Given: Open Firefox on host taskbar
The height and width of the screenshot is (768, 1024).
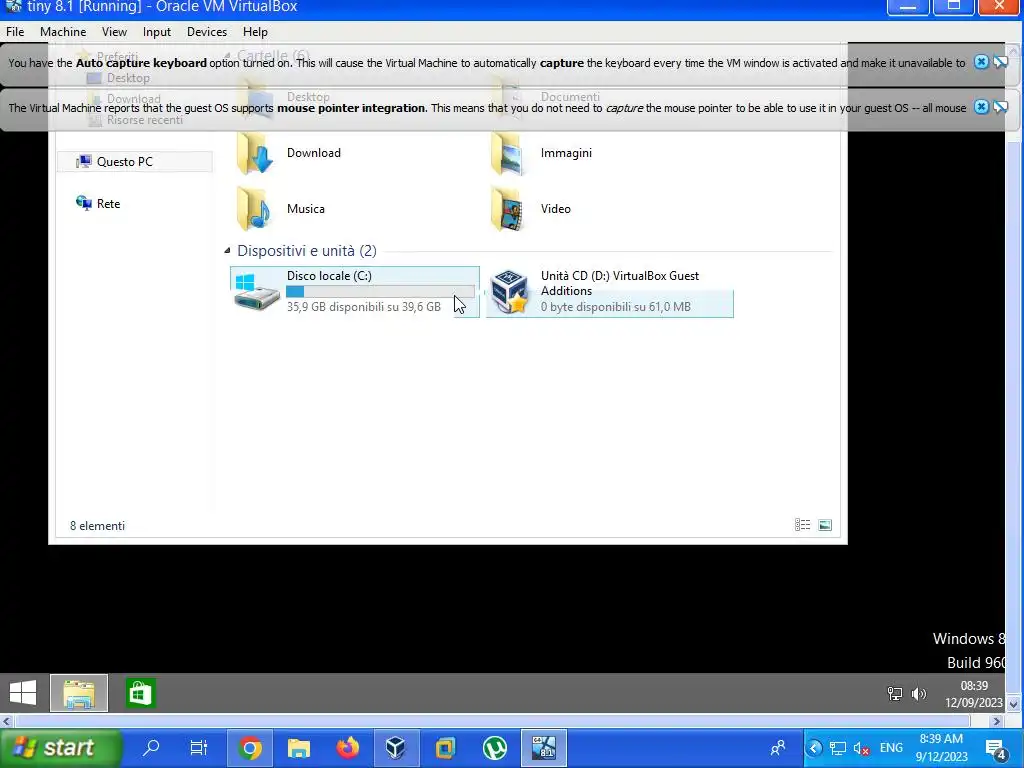Looking at the screenshot, I should pyautogui.click(x=347, y=748).
